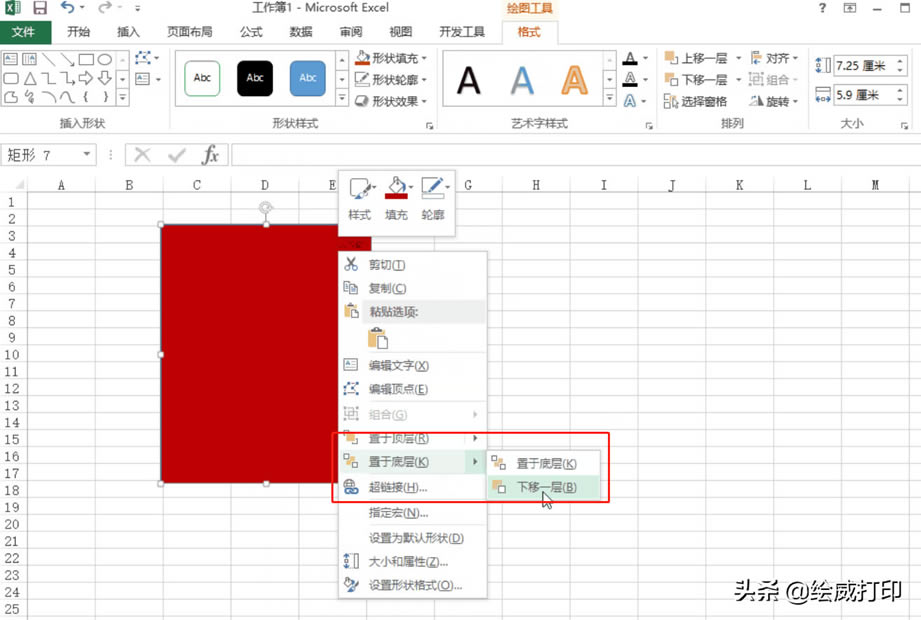Click the Save icon in Quick Access Toolbar
Viewport: 921px width, 620px height.
(40, 8)
